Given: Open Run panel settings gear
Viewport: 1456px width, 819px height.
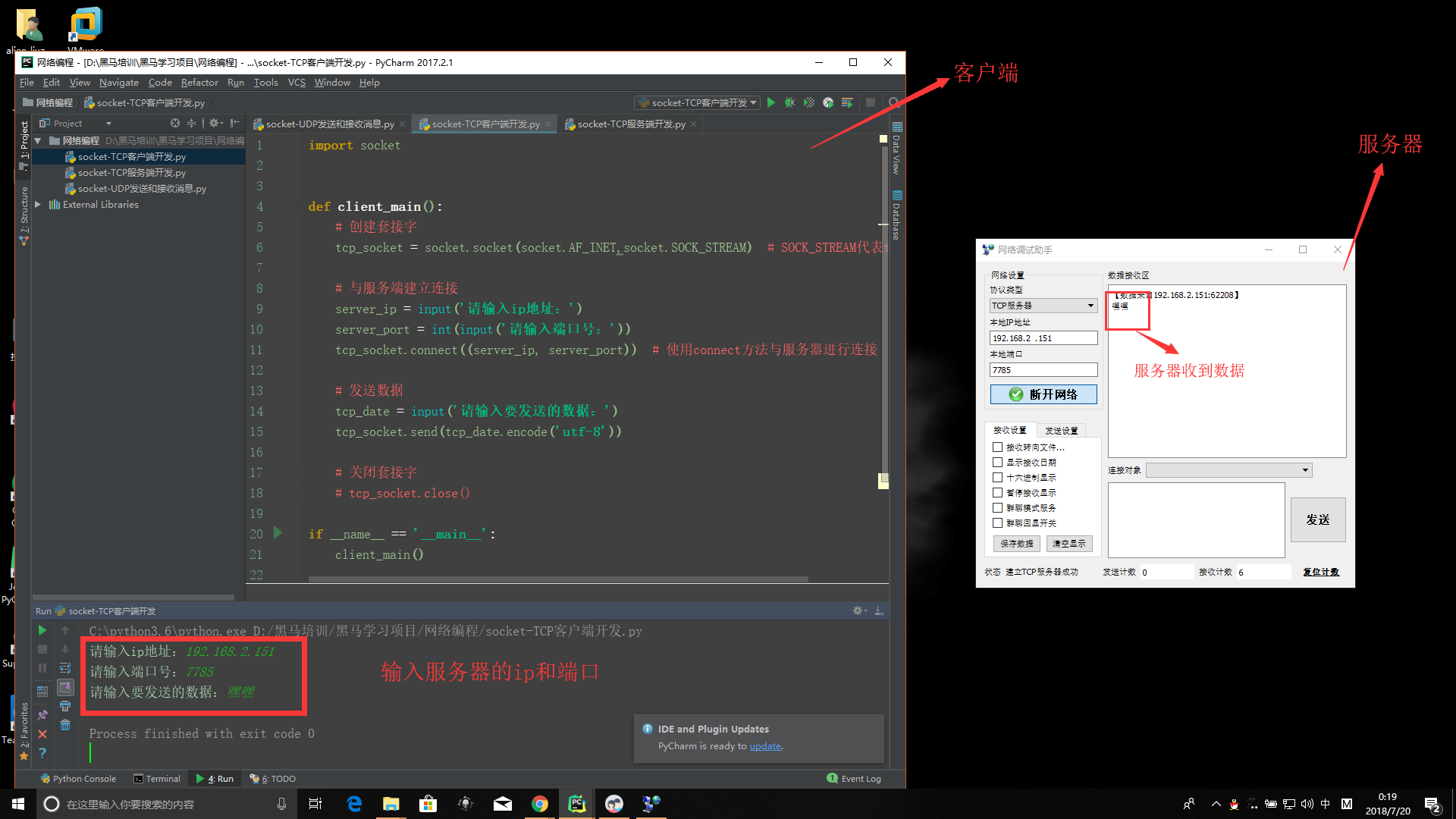Looking at the screenshot, I should (x=858, y=610).
